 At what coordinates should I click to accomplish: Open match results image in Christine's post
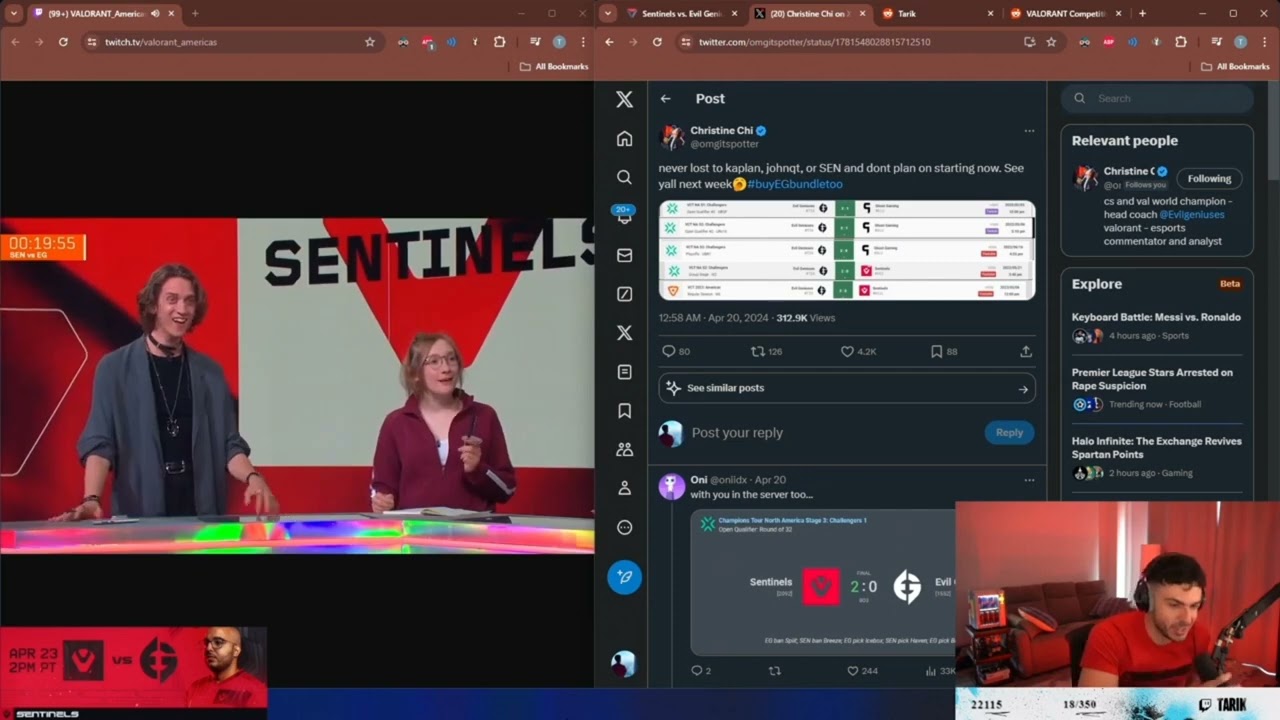(847, 250)
